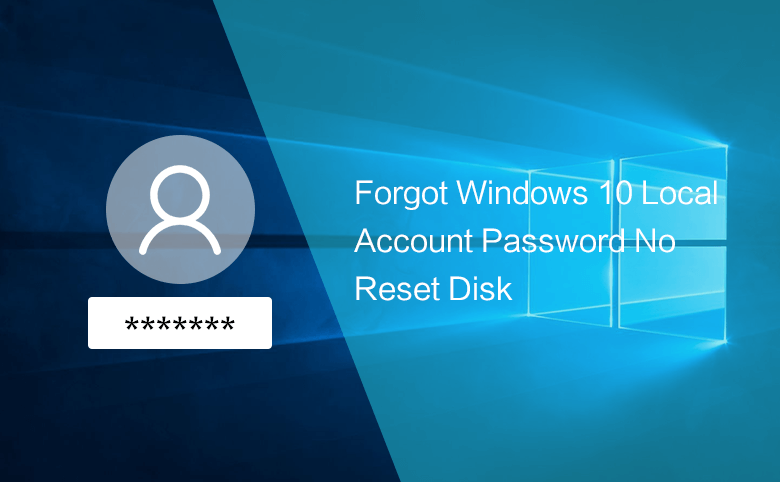Click the first asterisk in the password box
This screenshot has width=780, height=482.
(x=132, y=325)
